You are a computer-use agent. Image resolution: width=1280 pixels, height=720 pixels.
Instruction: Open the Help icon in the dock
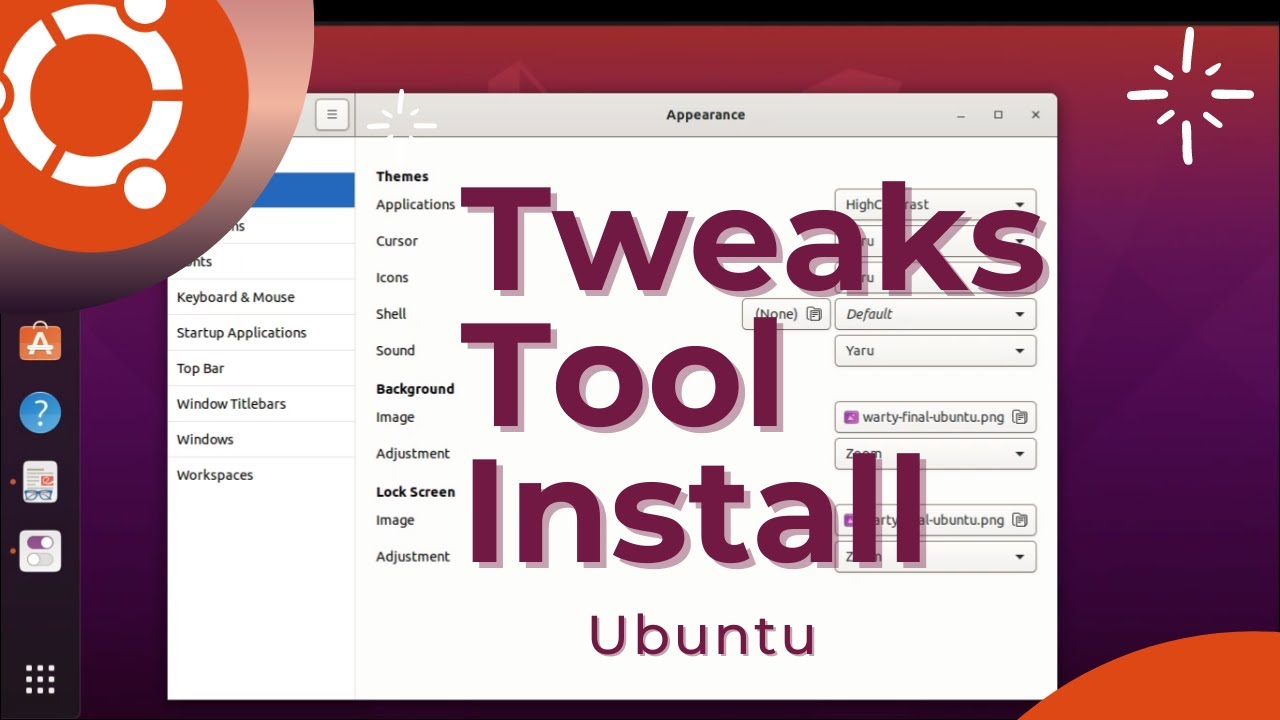coord(40,412)
